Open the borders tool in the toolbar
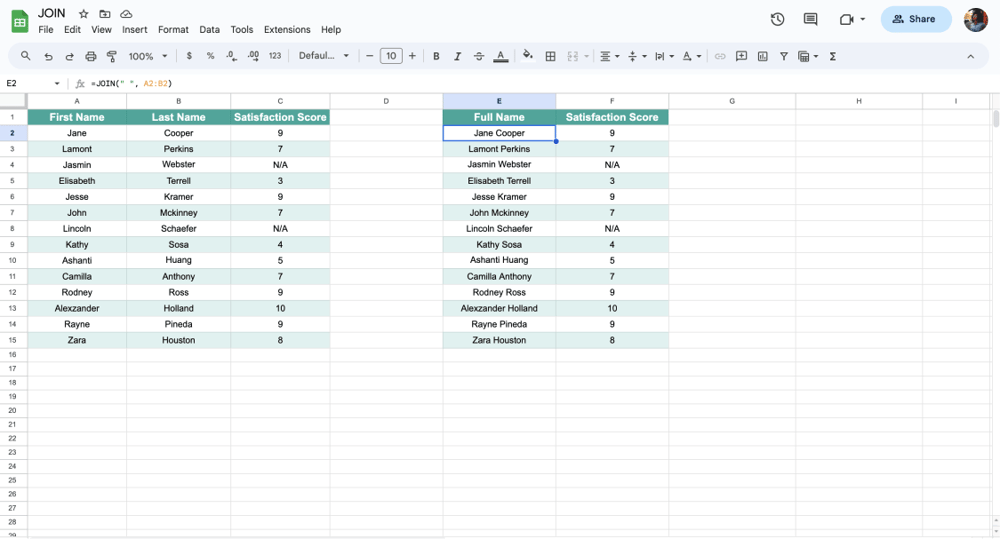 550,56
